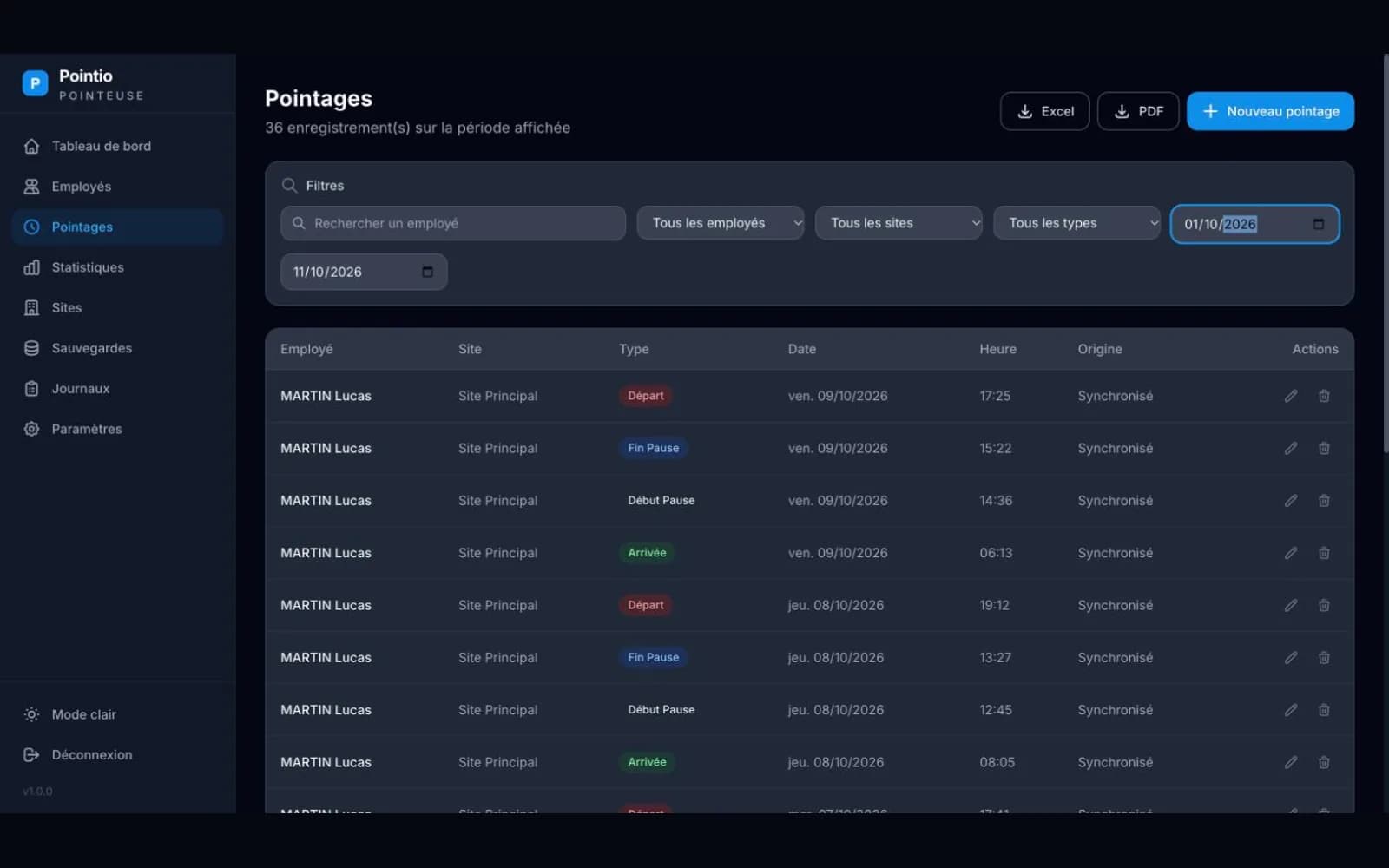Click the Heure column header

(997, 349)
